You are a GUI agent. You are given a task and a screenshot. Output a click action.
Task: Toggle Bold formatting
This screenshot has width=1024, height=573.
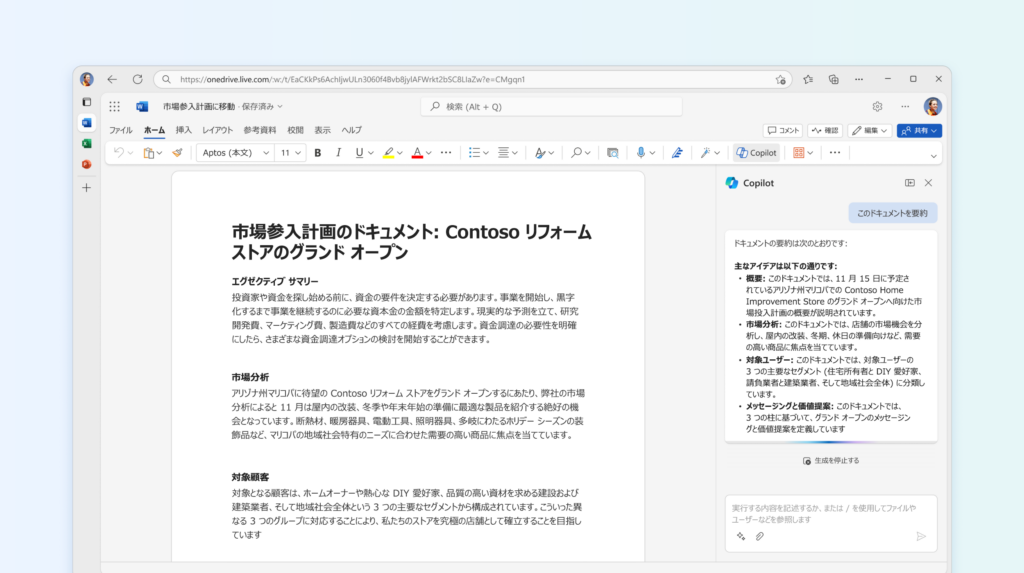pyautogui.click(x=317, y=153)
